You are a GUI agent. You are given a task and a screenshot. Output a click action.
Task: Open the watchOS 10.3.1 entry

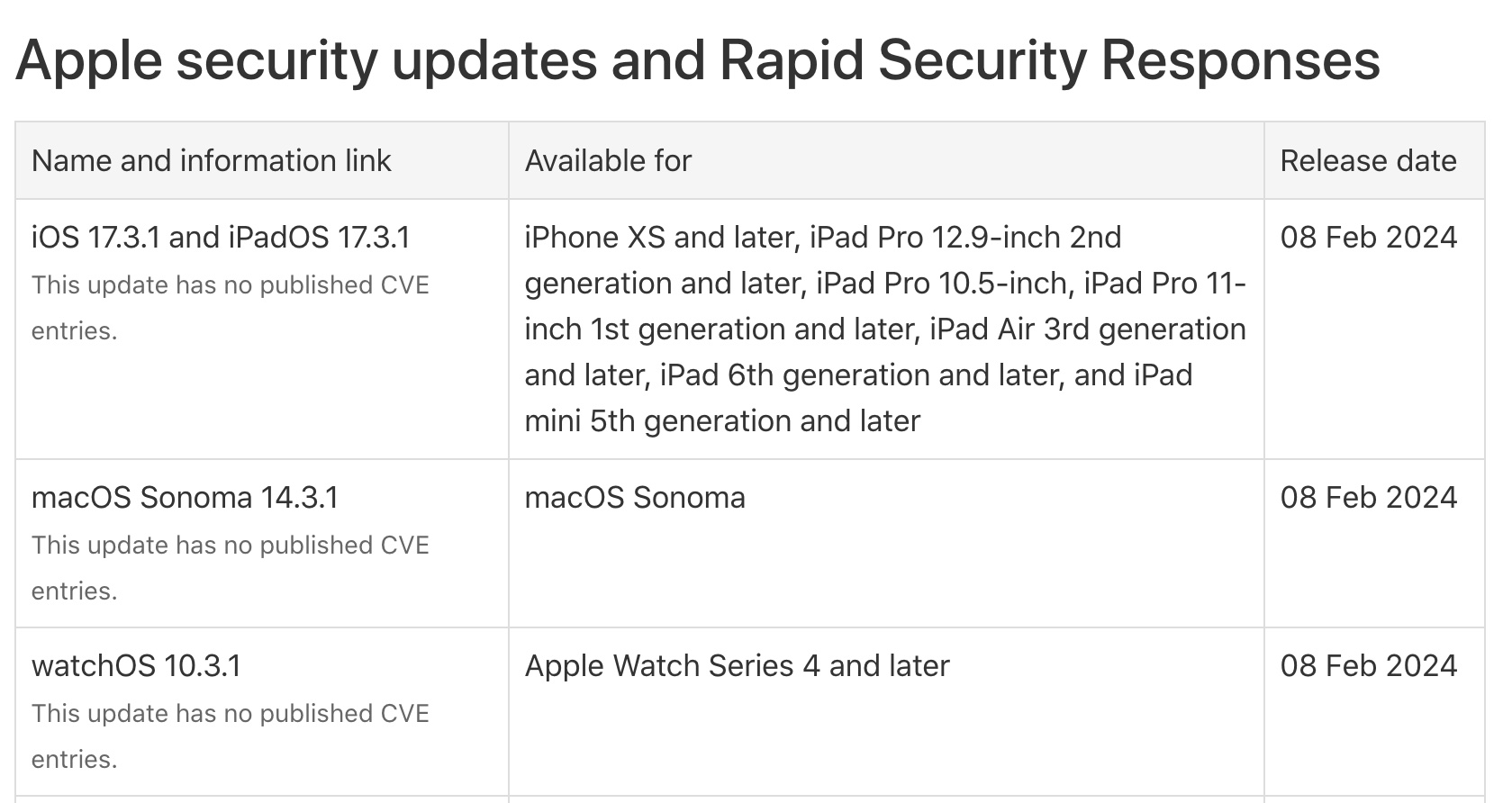pyautogui.click(x=136, y=666)
